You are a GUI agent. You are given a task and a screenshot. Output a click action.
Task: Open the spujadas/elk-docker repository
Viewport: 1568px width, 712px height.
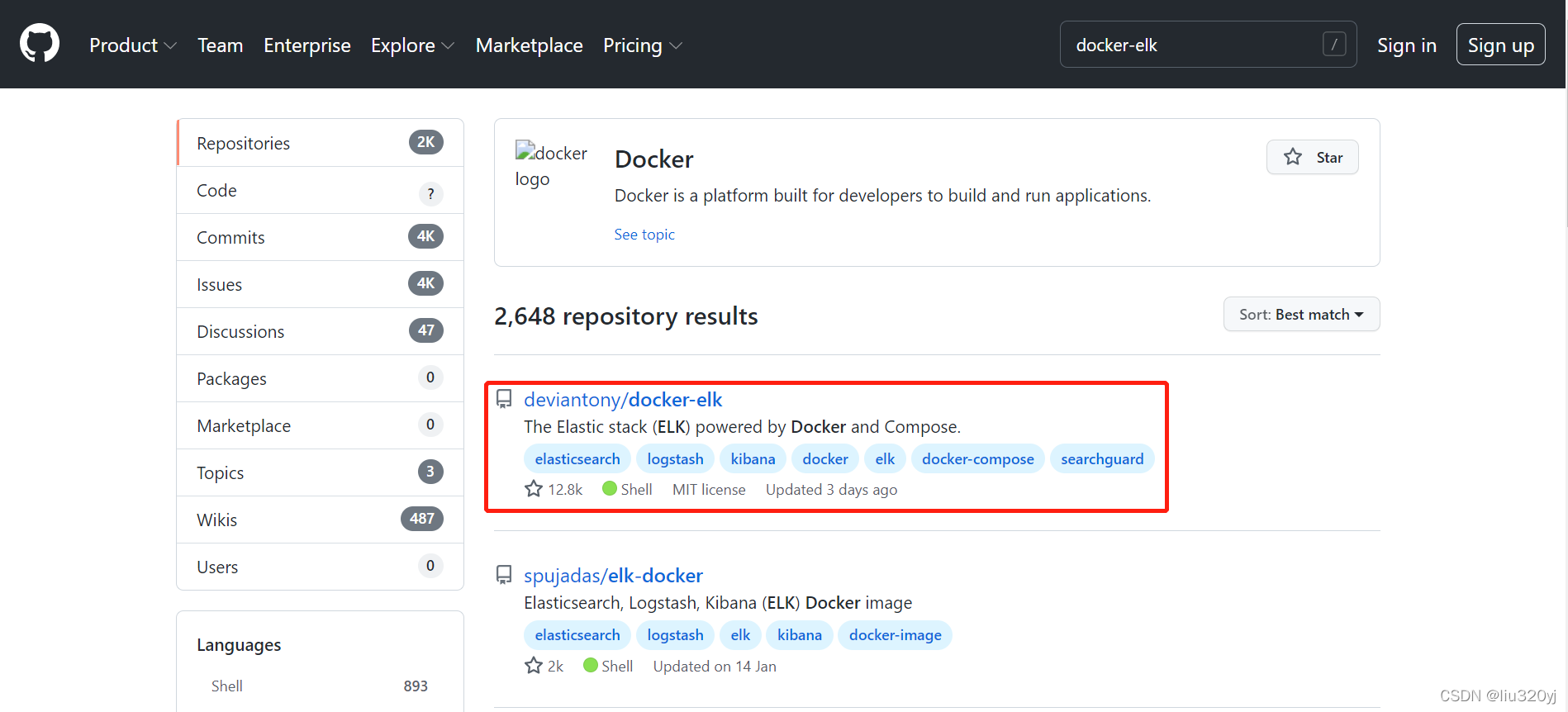pos(613,576)
